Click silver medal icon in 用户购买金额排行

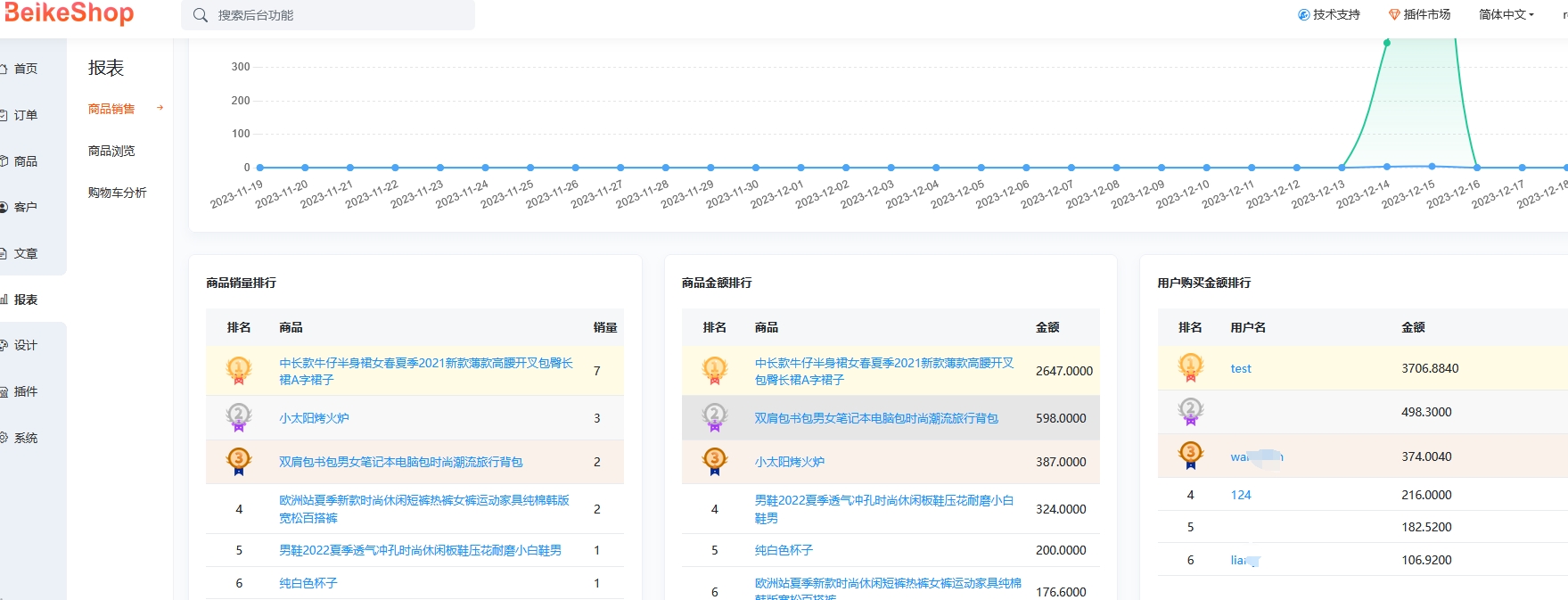click(x=1191, y=412)
